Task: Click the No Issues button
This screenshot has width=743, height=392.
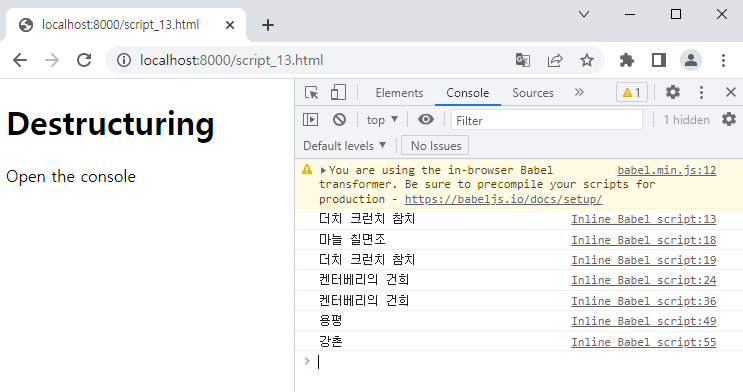Action: pyautogui.click(x=435, y=146)
